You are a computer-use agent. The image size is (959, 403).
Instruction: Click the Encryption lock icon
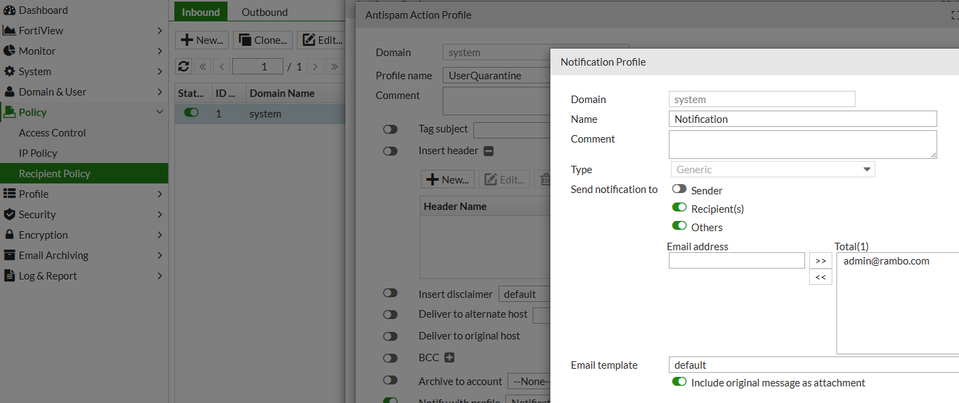[10, 235]
